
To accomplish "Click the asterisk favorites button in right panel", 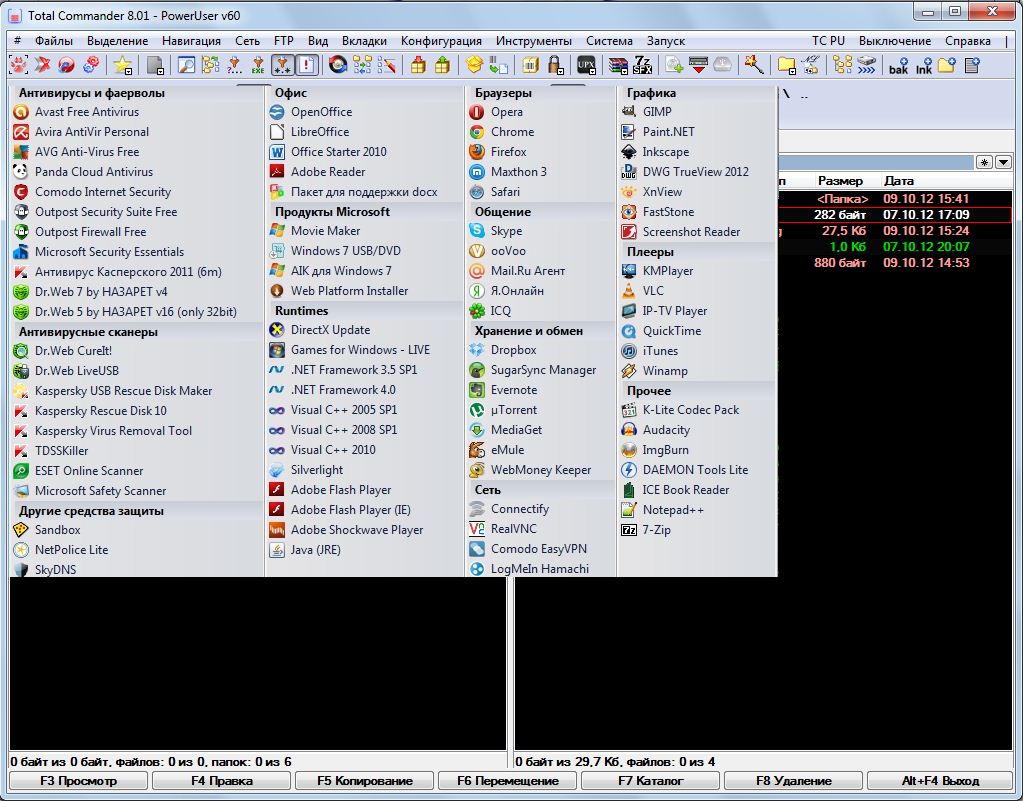I will (x=985, y=162).
